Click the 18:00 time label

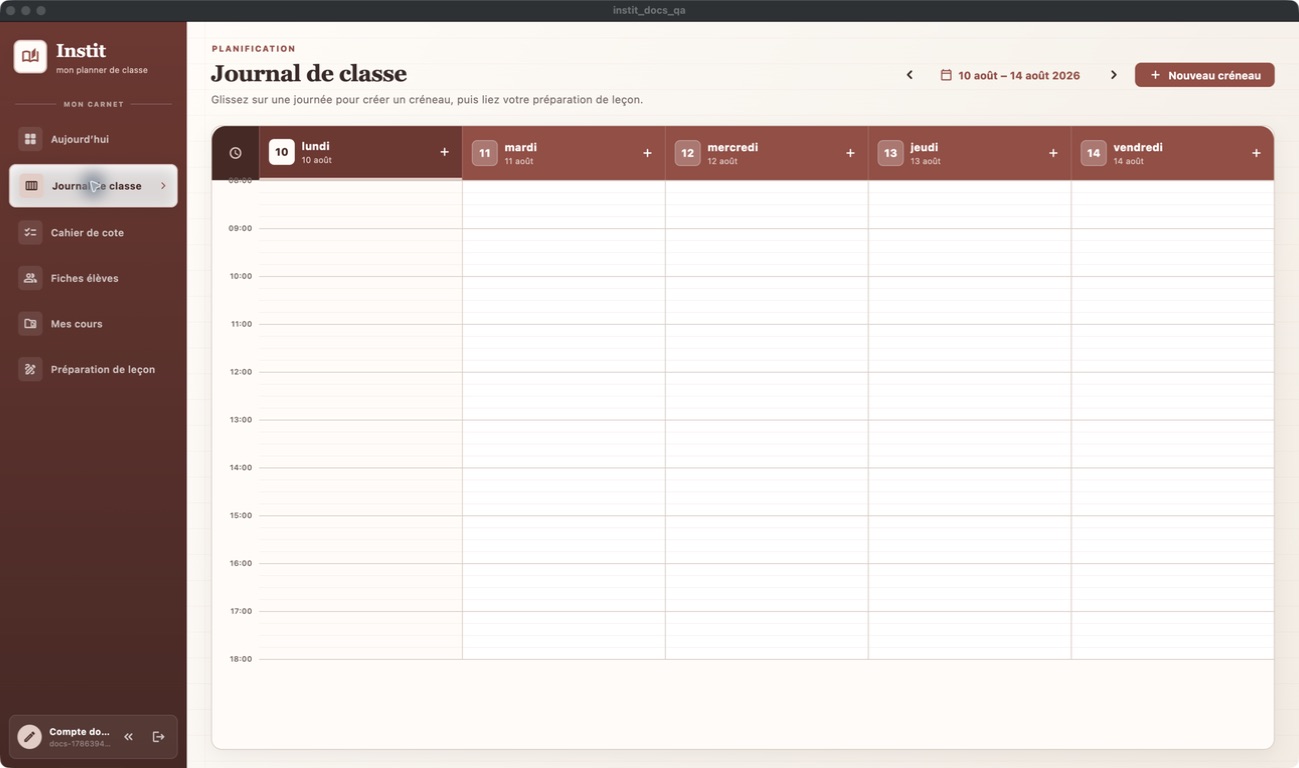tap(240, 659)
